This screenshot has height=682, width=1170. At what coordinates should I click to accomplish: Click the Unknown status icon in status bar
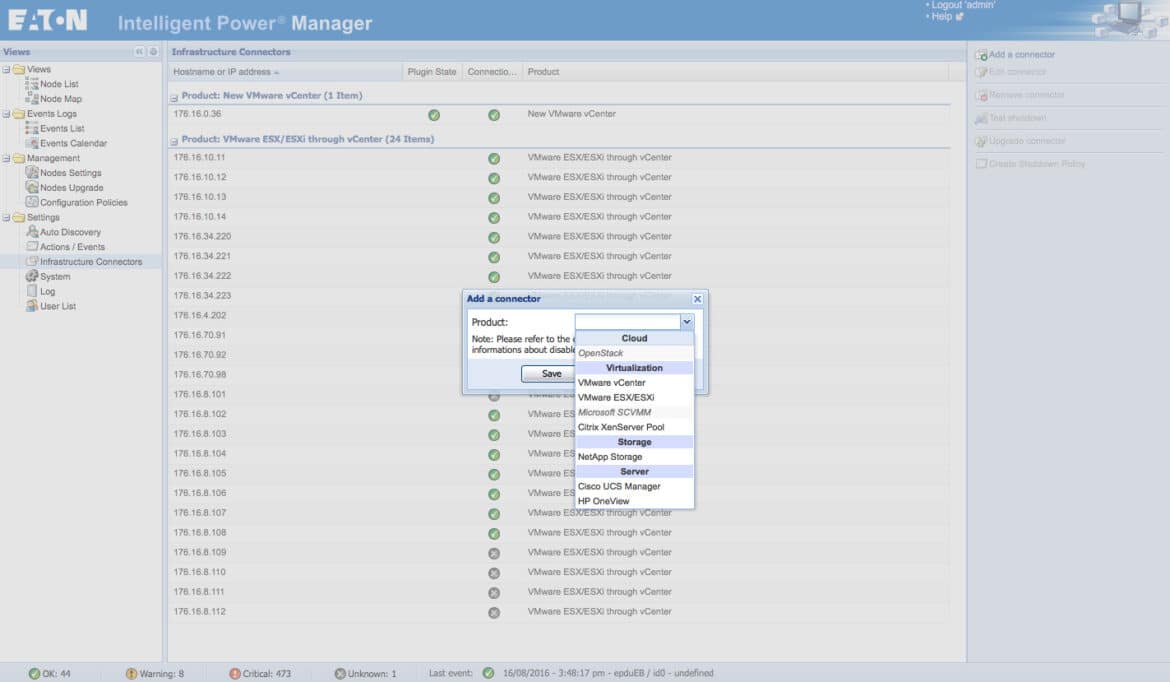click(340, 673)
